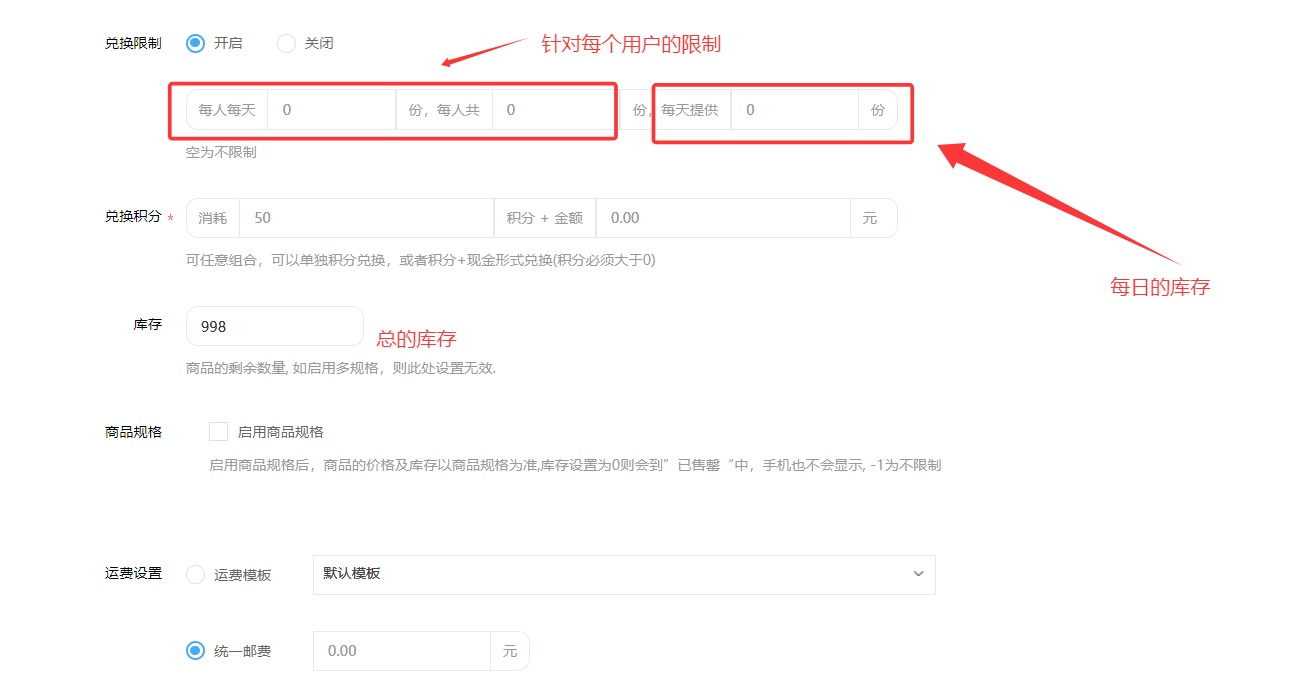Viewport: 1306px width, 683px height.
Task: Focus the 每人每天 limit input field
Action: coord(331,110)
